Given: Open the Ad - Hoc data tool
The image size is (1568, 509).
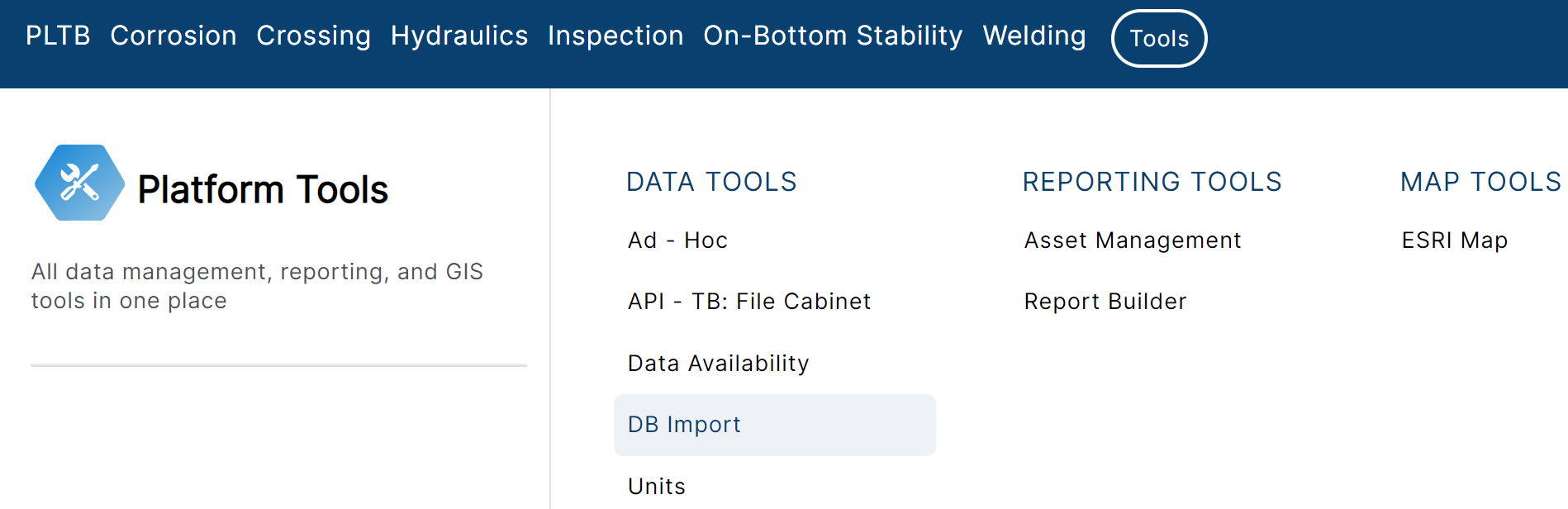Looking at the screenshot, I should [678, 240].
